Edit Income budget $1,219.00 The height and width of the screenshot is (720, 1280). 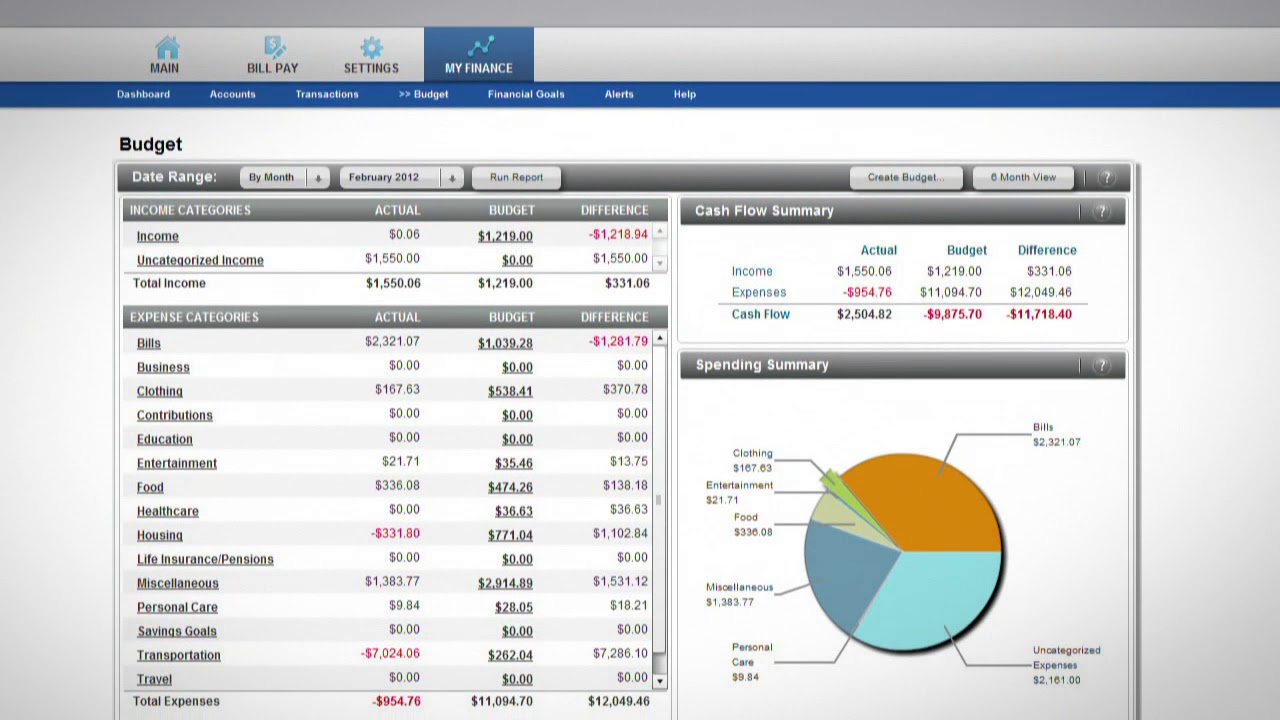(505, 236)
